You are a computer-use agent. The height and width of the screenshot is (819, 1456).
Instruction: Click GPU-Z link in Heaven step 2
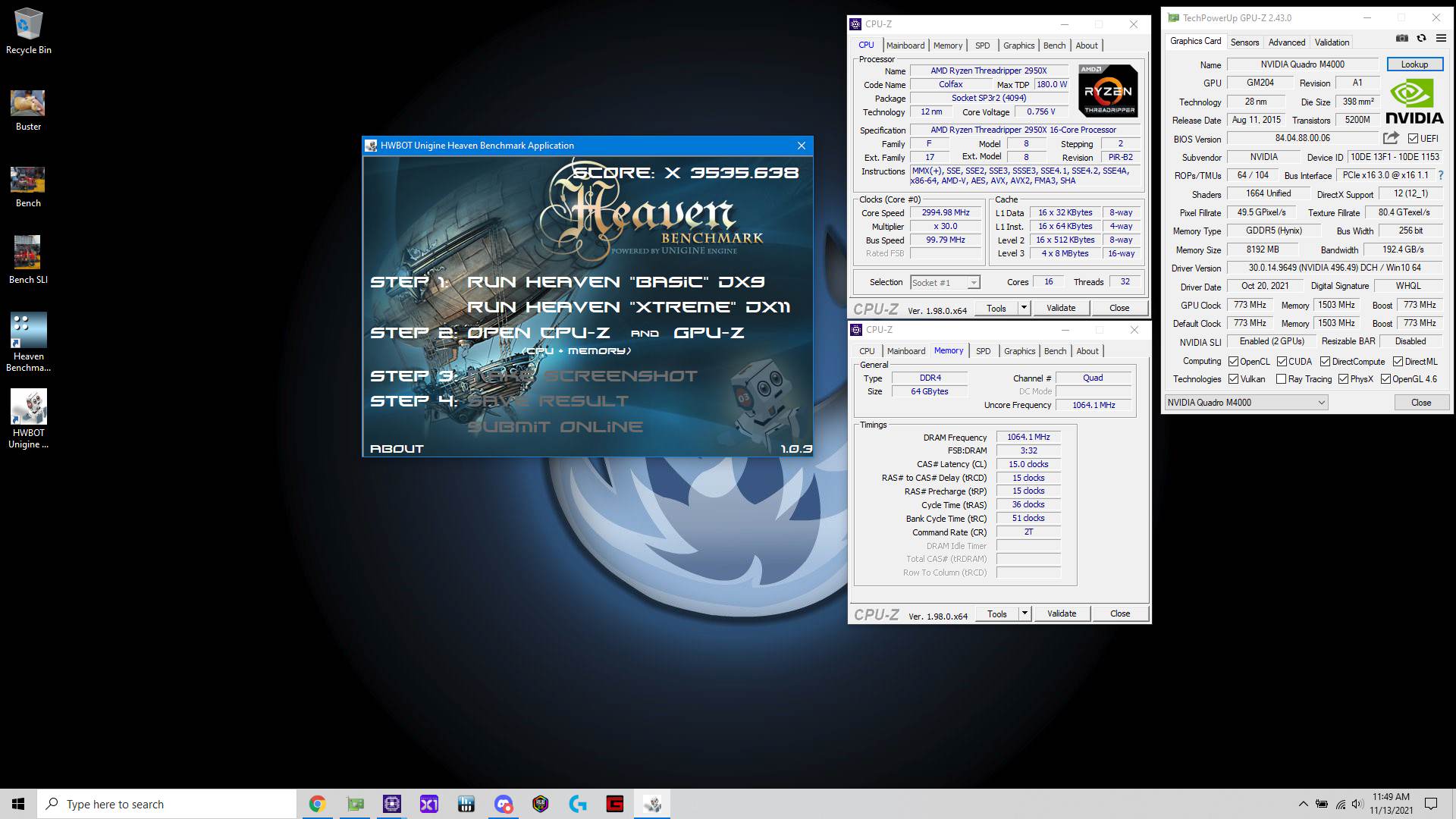pyautogui.click(x=709, y=333)
